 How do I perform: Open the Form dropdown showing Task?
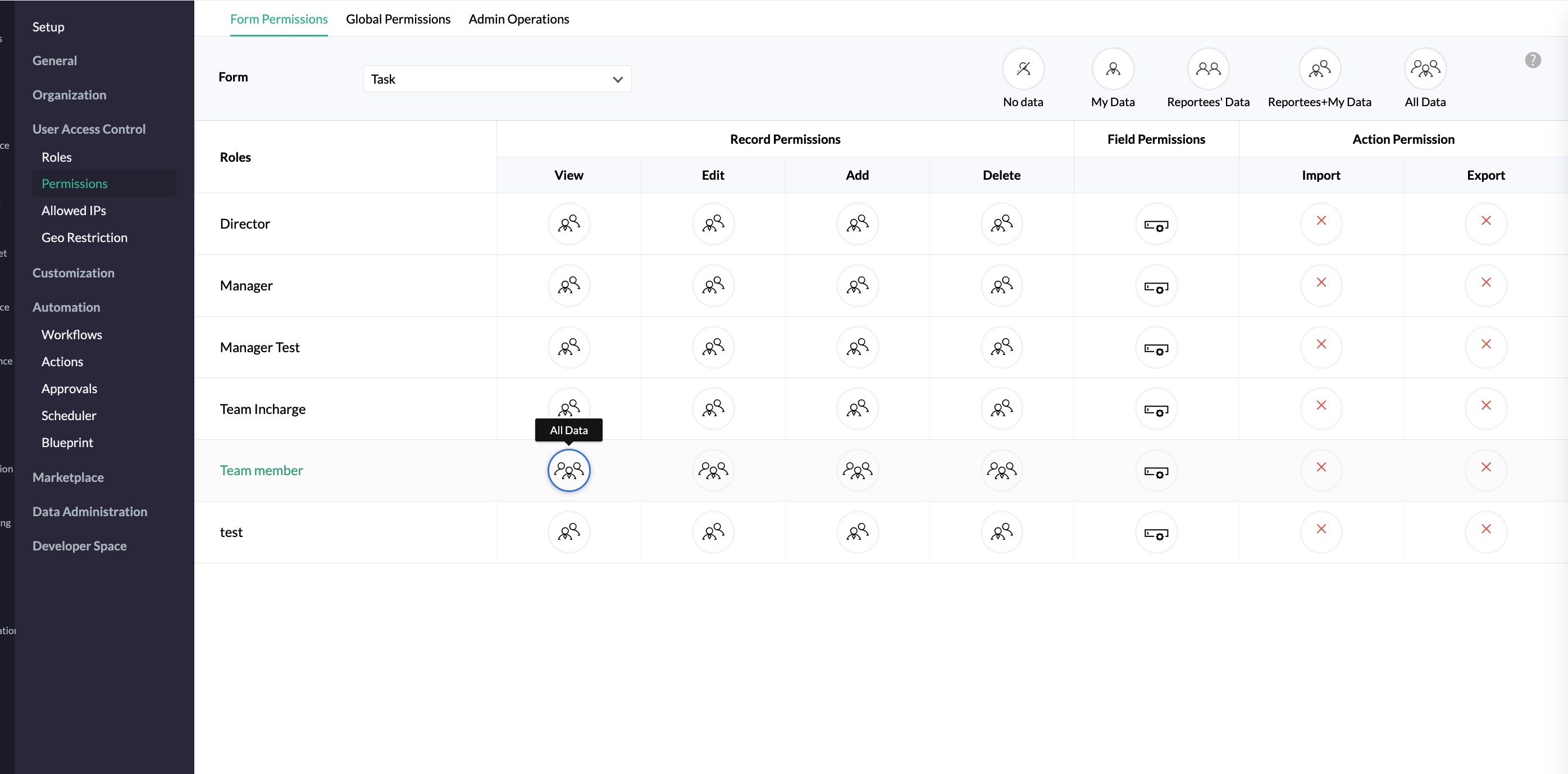(x=496, y=79)
